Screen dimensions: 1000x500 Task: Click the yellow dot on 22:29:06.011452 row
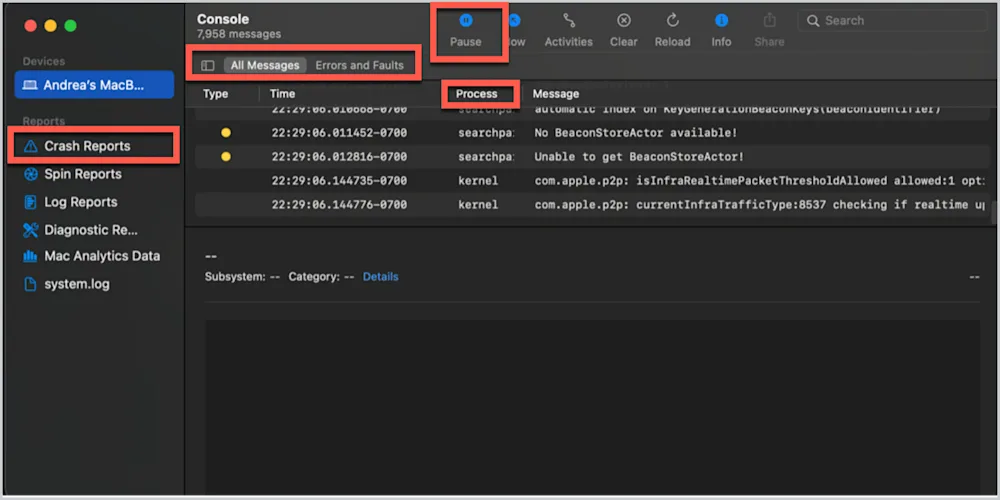point(226,133)
